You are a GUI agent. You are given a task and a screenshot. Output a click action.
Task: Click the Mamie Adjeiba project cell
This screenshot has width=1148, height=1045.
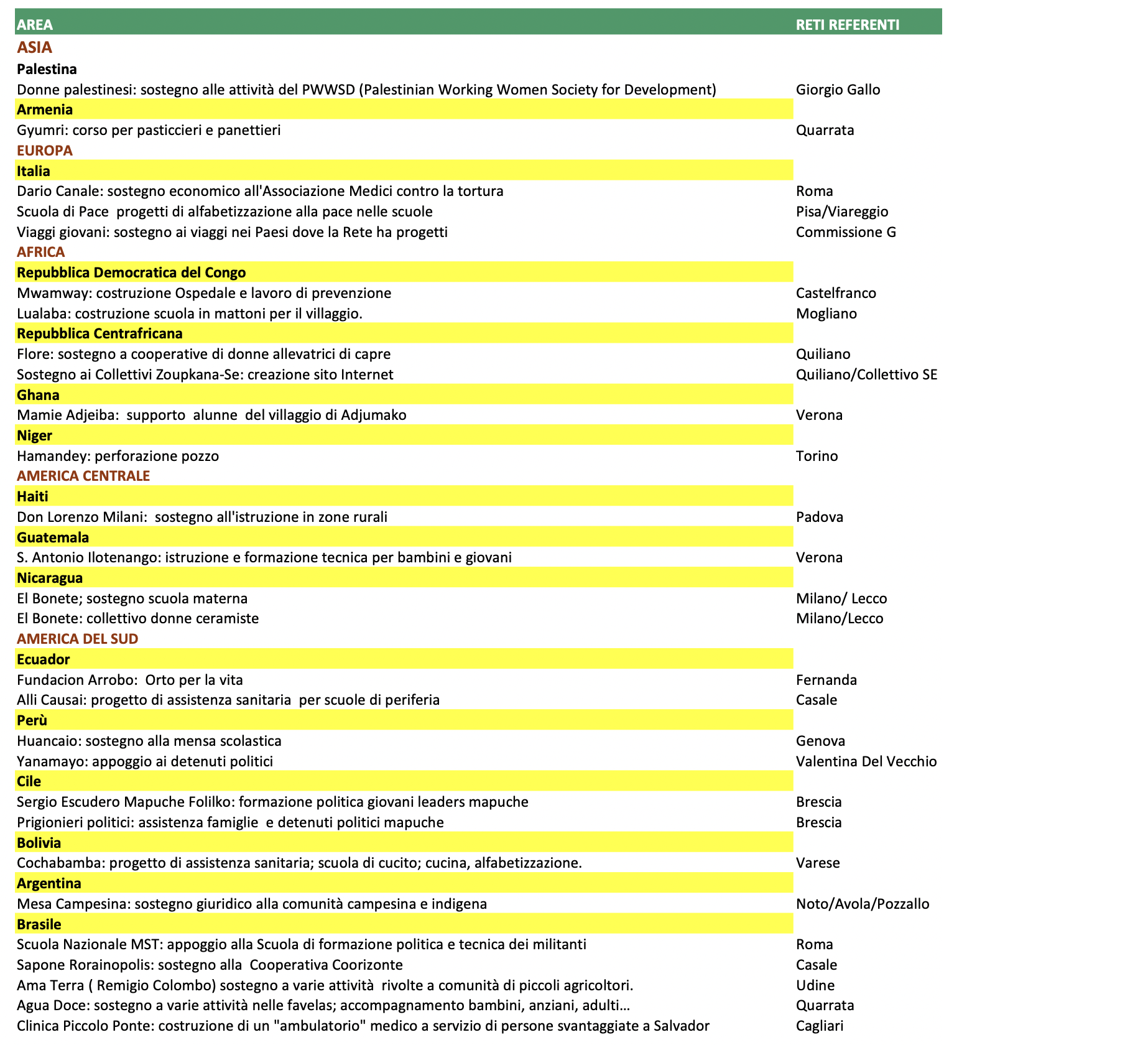[x=211, y=415]
